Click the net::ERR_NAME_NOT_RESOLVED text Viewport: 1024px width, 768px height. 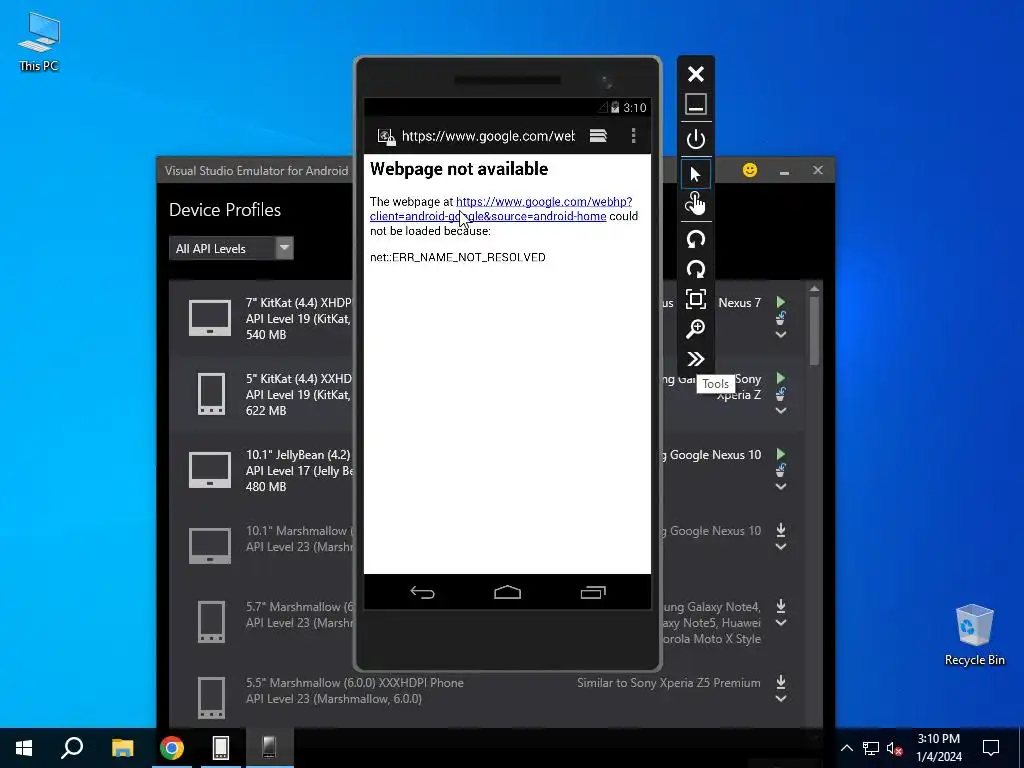coord(458,257)
